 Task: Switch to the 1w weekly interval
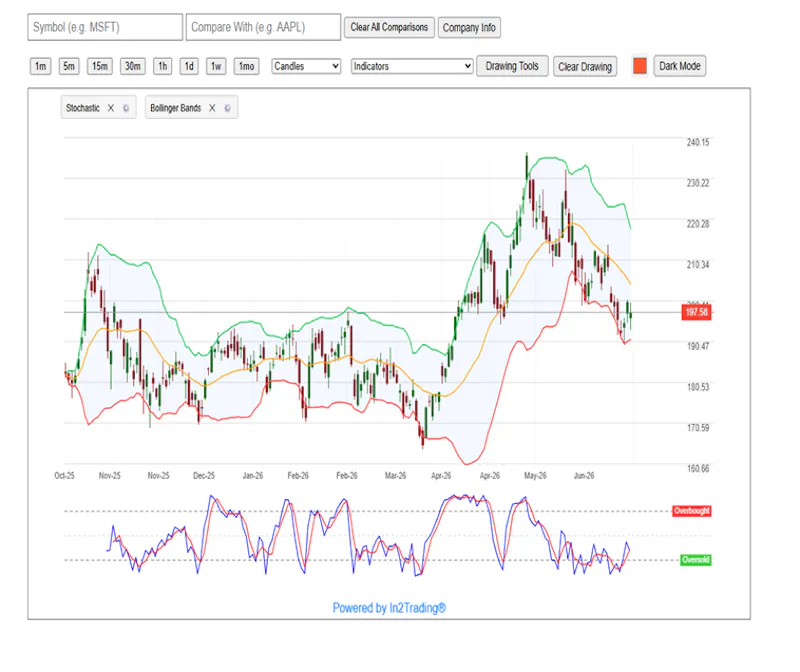pos(216,66)
